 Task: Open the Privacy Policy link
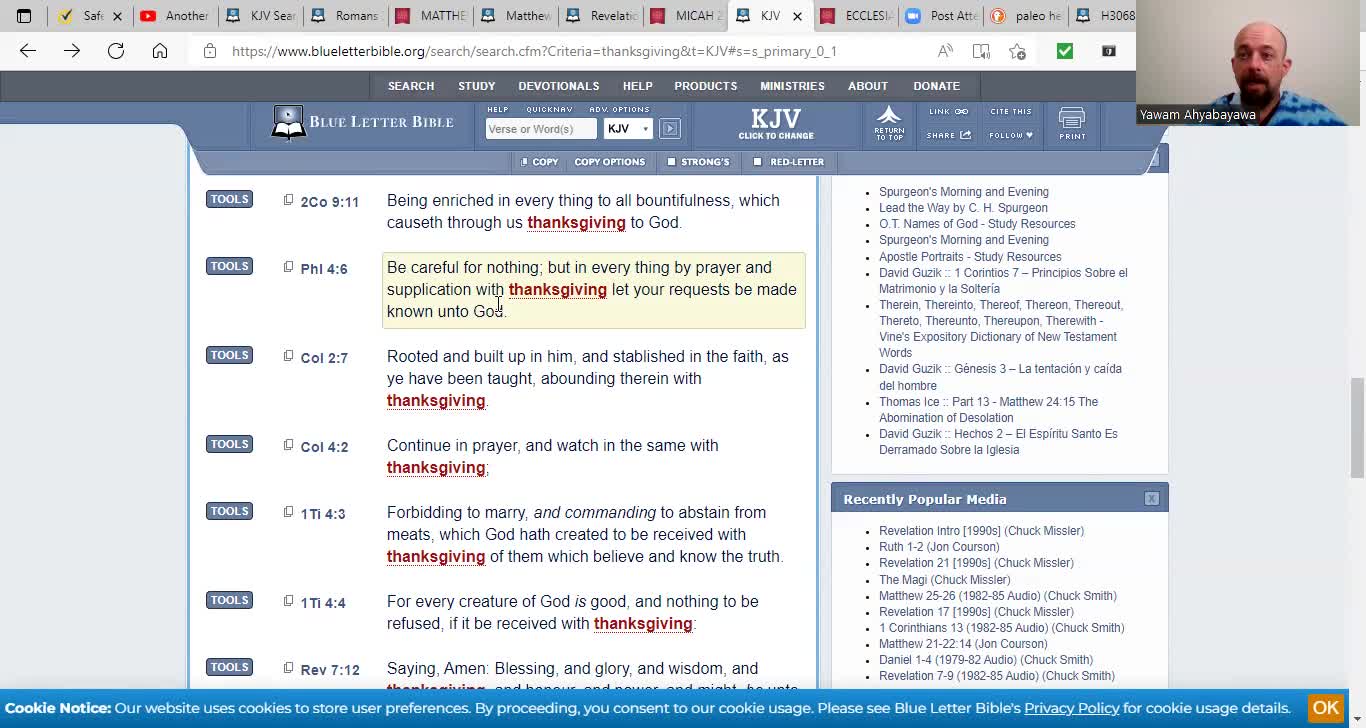[x=1071, y=708]
